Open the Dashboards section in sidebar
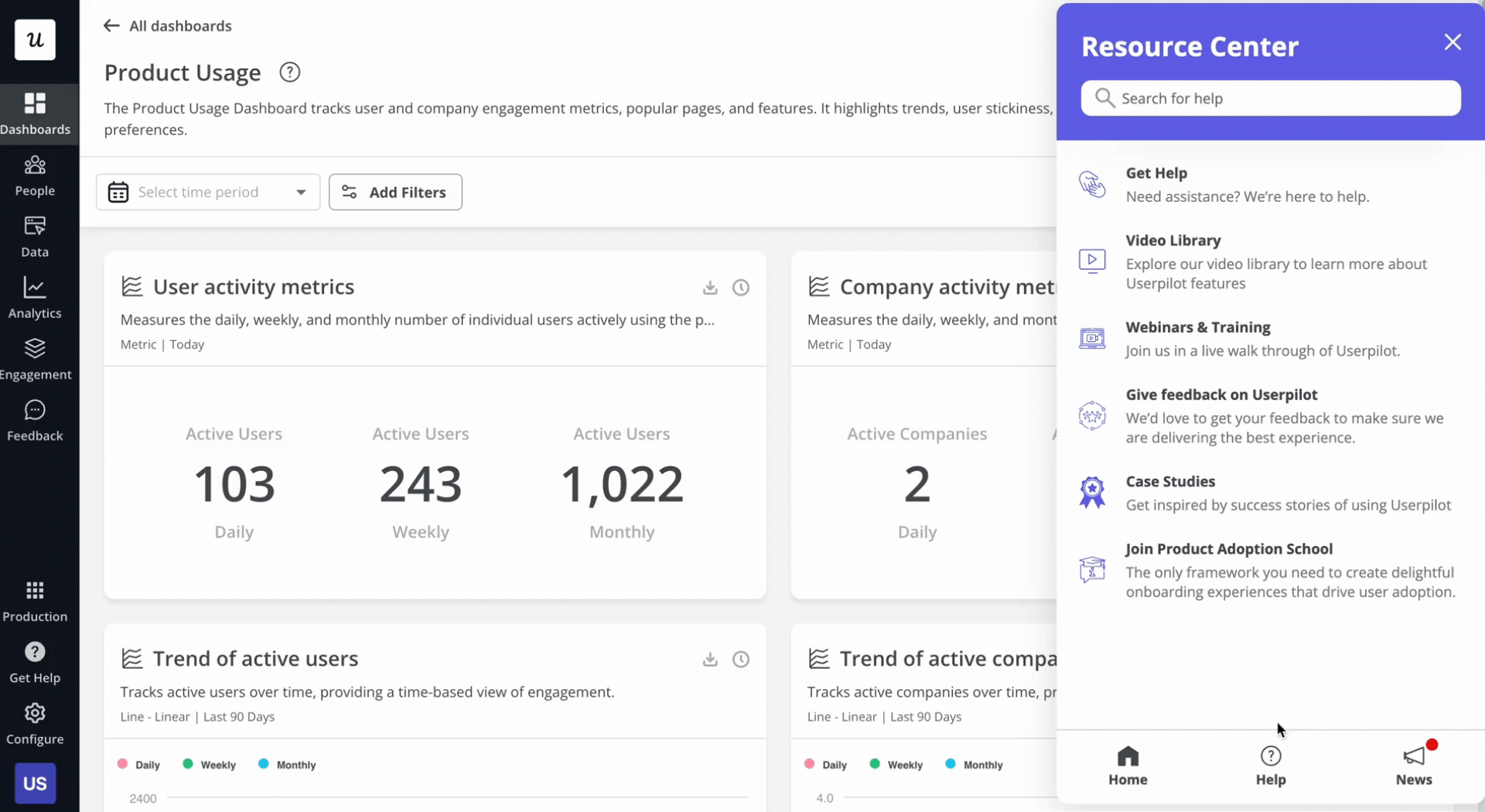The image size is (1485, 812). [35, 112]
